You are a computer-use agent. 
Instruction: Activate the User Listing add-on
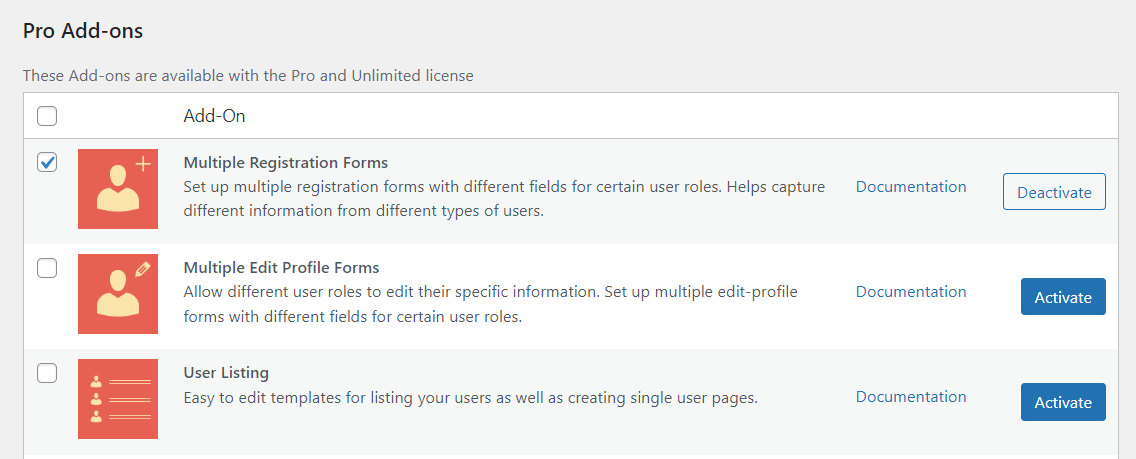coord(1063,402)
